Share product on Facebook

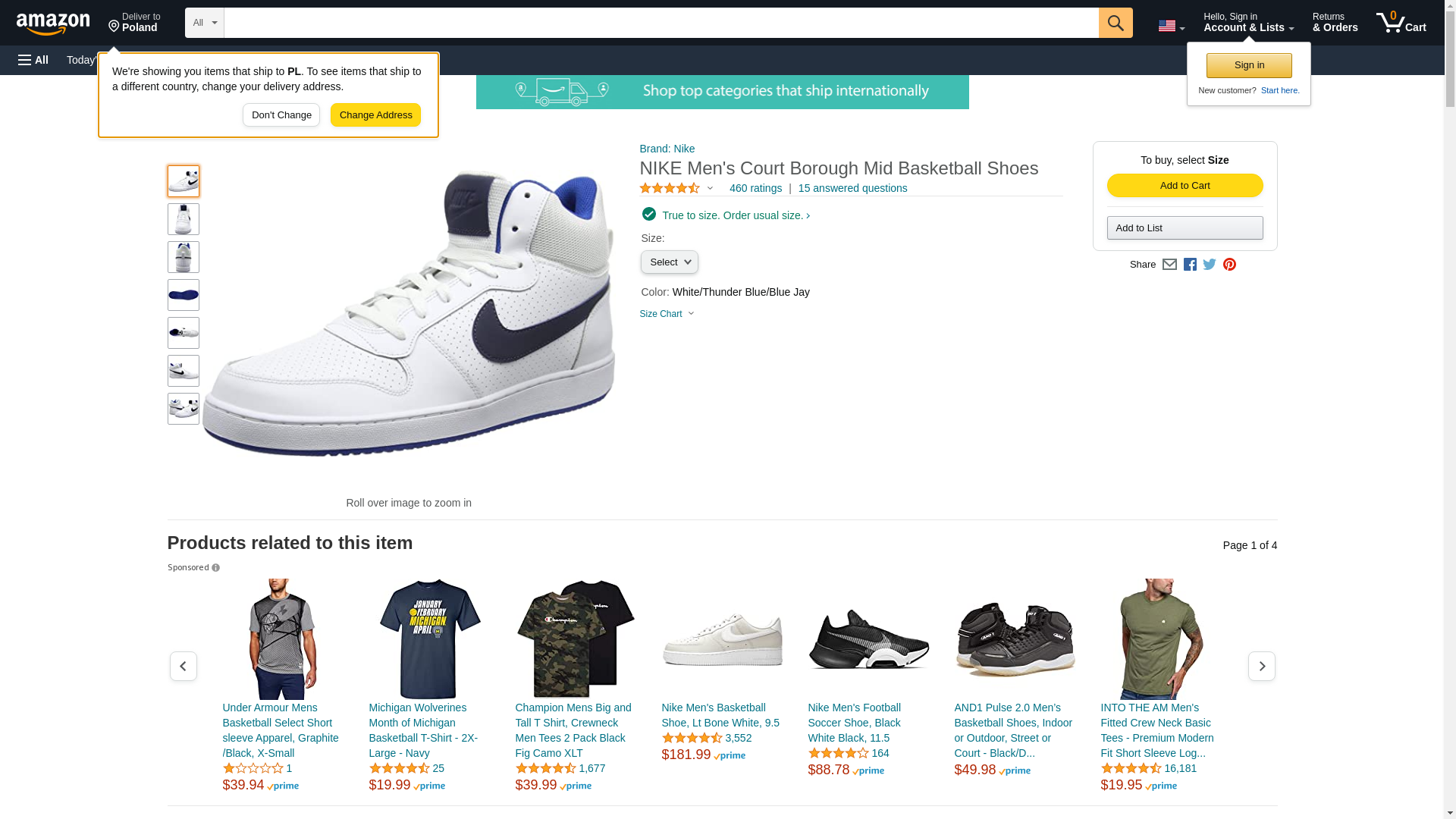click(x=1190, y=265)
